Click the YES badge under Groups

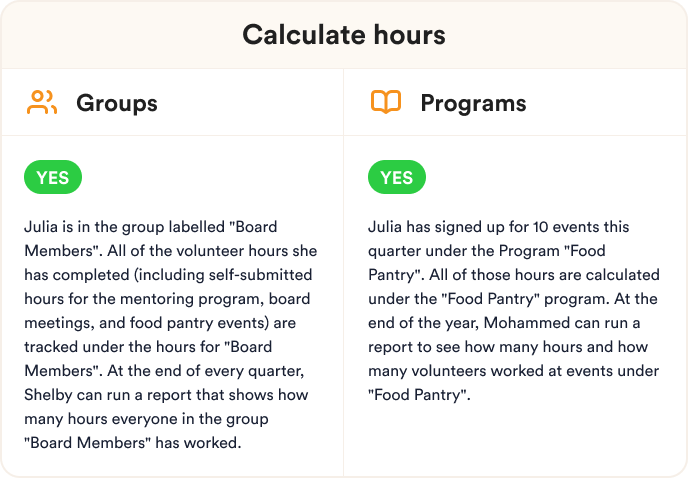tap(53, 177)
